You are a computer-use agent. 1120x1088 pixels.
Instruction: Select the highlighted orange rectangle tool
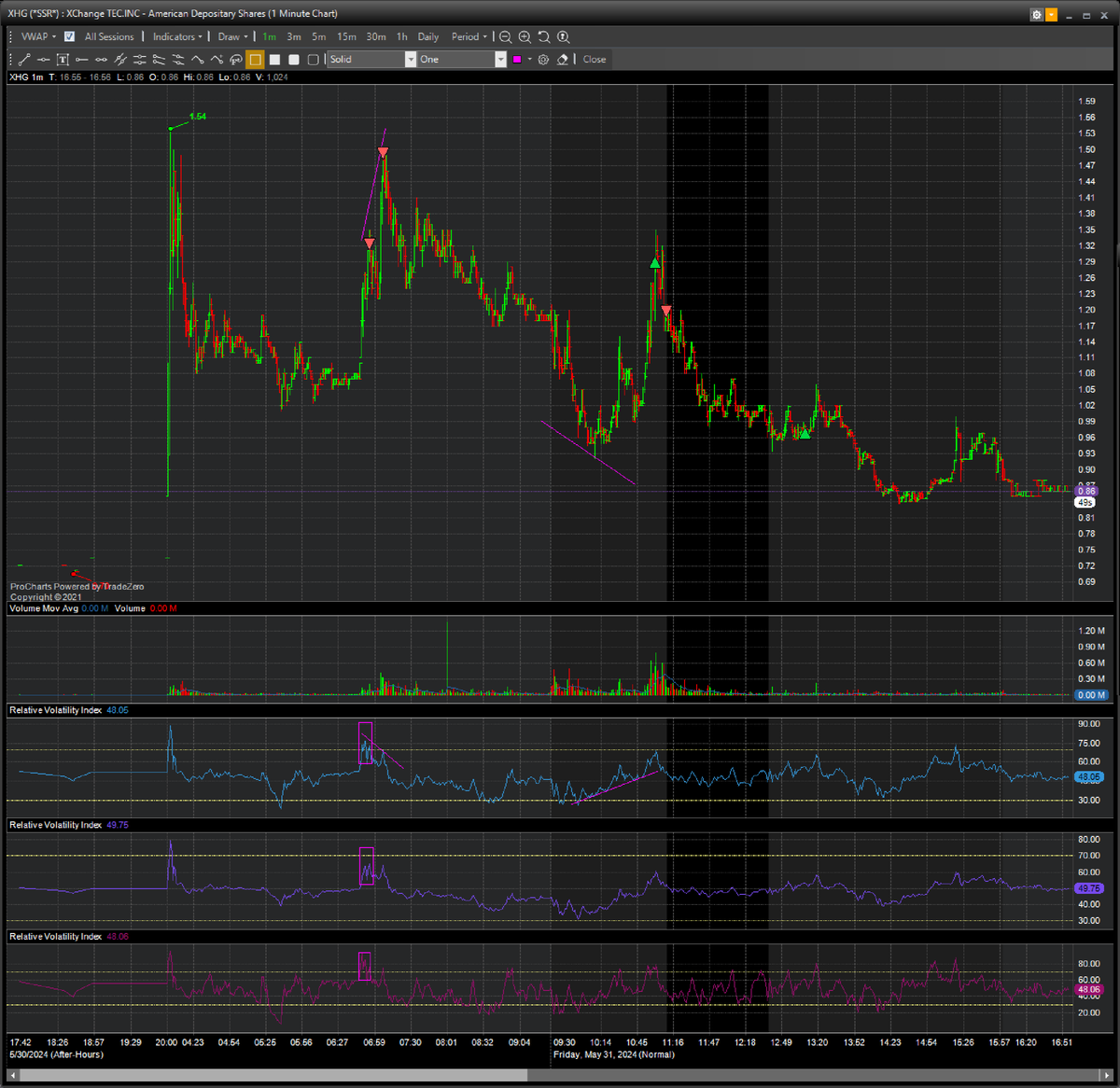coord(255,60)
